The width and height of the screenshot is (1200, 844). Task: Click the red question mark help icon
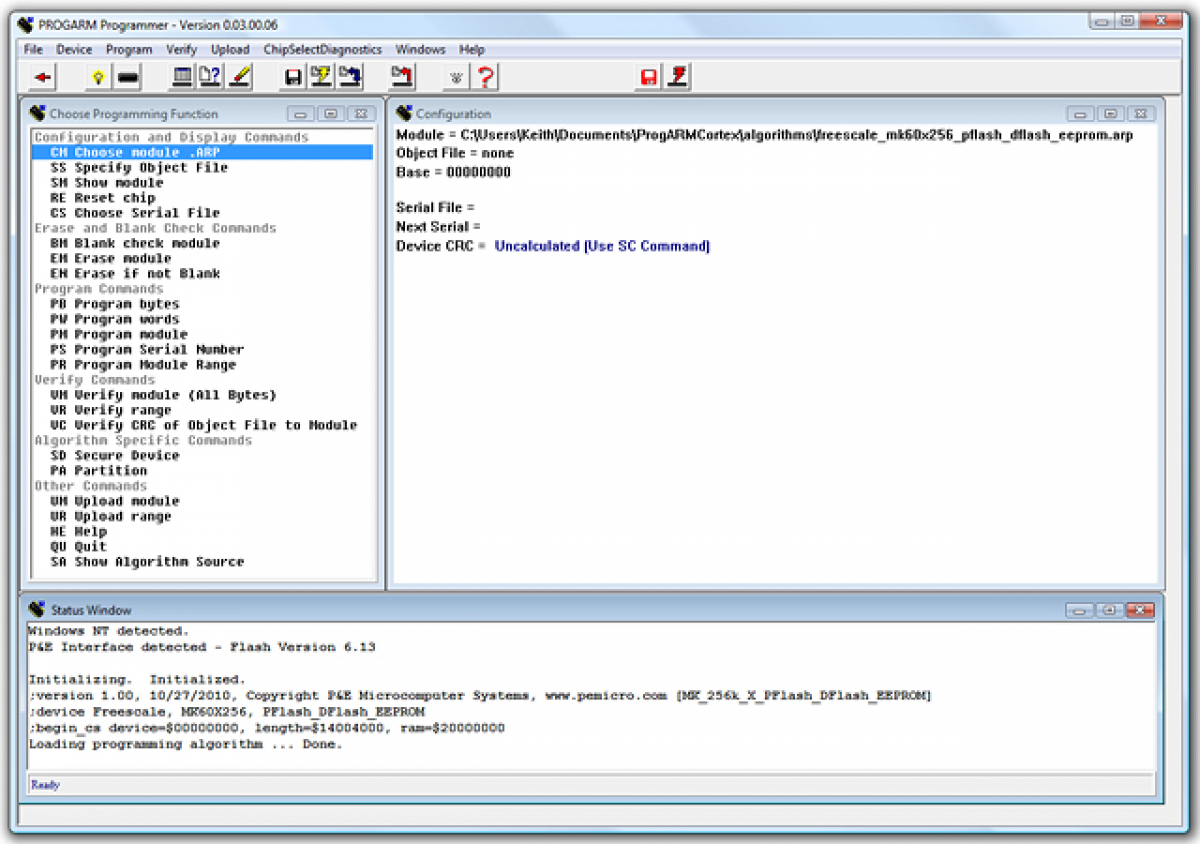pos(485,77)
